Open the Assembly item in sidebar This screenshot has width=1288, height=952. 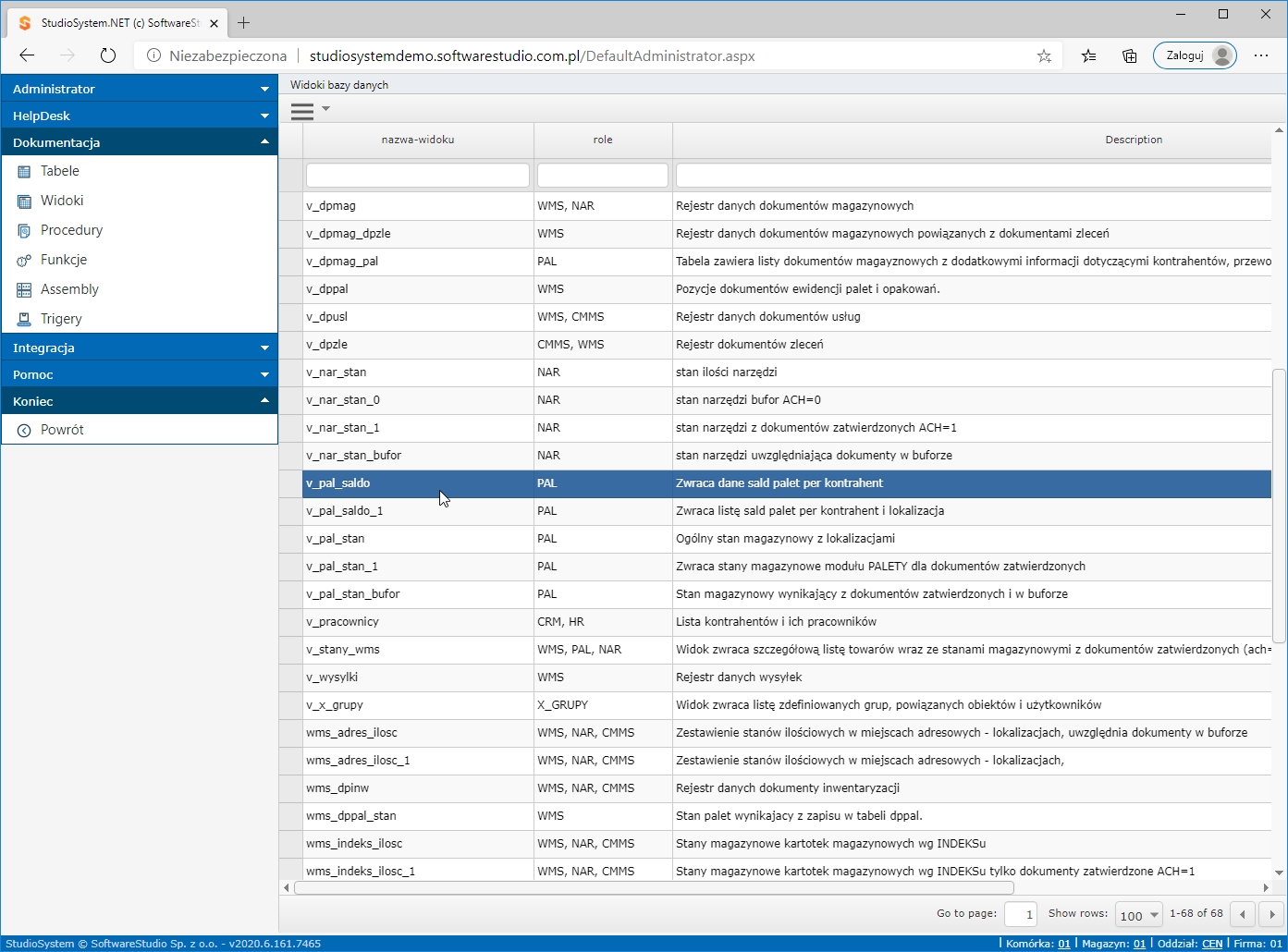tap(69, 289)
